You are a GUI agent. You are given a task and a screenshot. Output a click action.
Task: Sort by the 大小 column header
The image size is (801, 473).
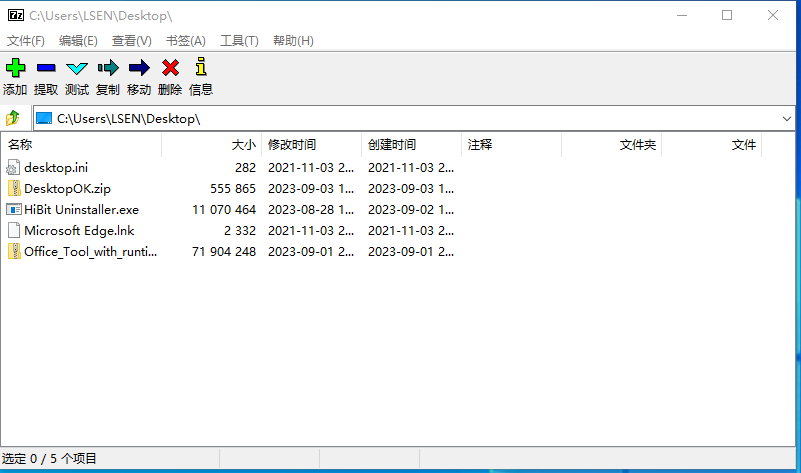click(211, 145)
